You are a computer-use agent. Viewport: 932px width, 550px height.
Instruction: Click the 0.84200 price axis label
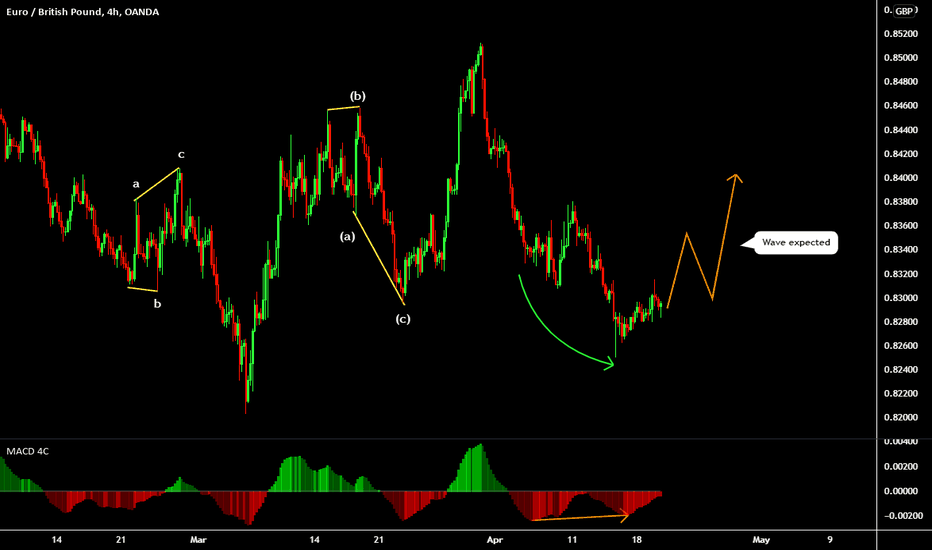tap(900, 154)
